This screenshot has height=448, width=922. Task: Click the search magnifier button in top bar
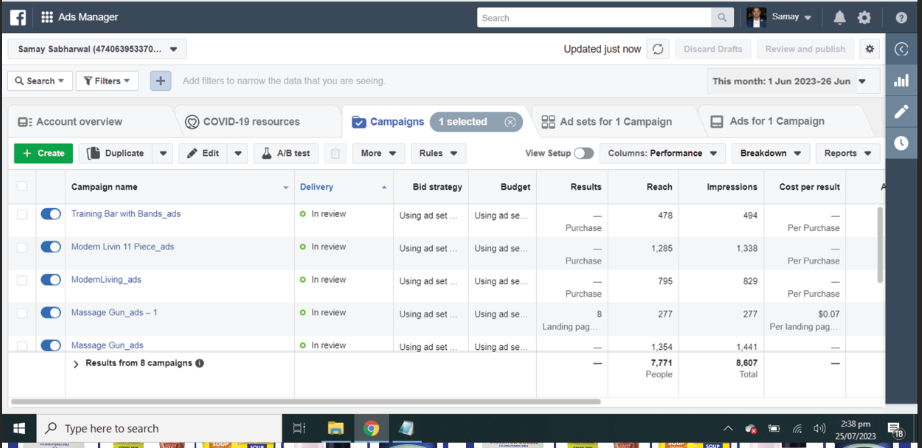pyautogui.click(x=722, y=18)
